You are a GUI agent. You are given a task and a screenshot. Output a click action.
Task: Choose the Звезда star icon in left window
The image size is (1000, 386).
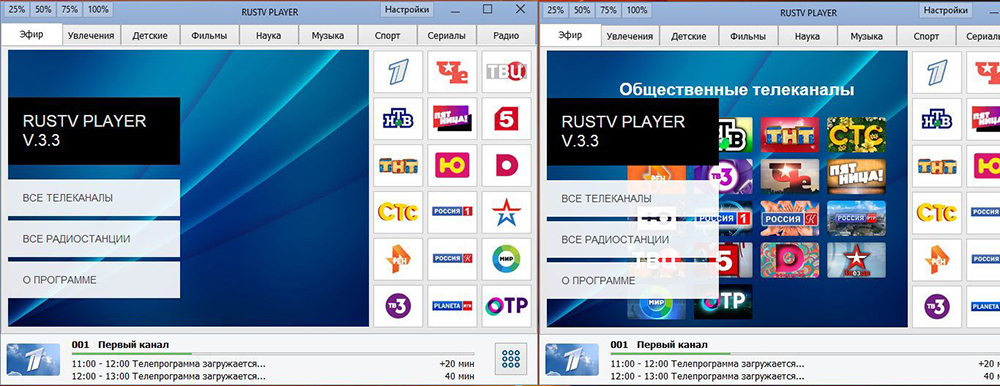pos(506,212)
